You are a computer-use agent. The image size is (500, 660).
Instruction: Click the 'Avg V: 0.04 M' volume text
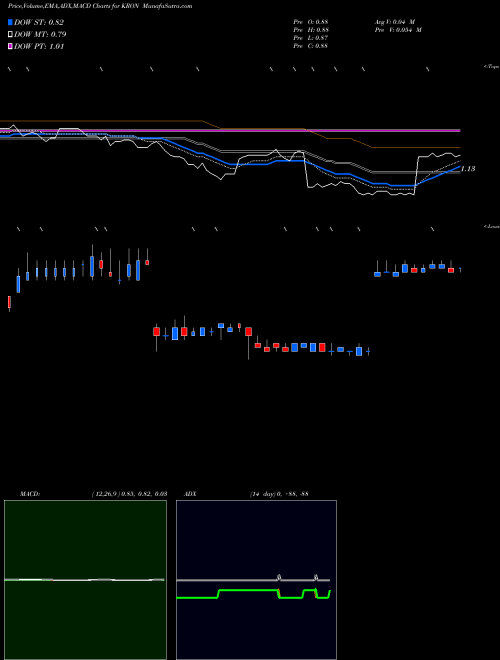click(x=395, y=22)
